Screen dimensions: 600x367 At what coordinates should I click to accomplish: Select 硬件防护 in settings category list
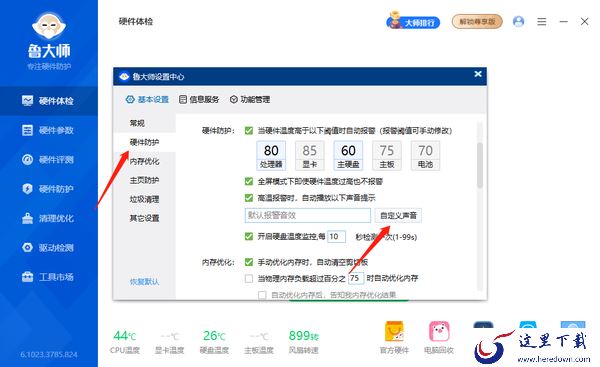[x=145, y=142]
